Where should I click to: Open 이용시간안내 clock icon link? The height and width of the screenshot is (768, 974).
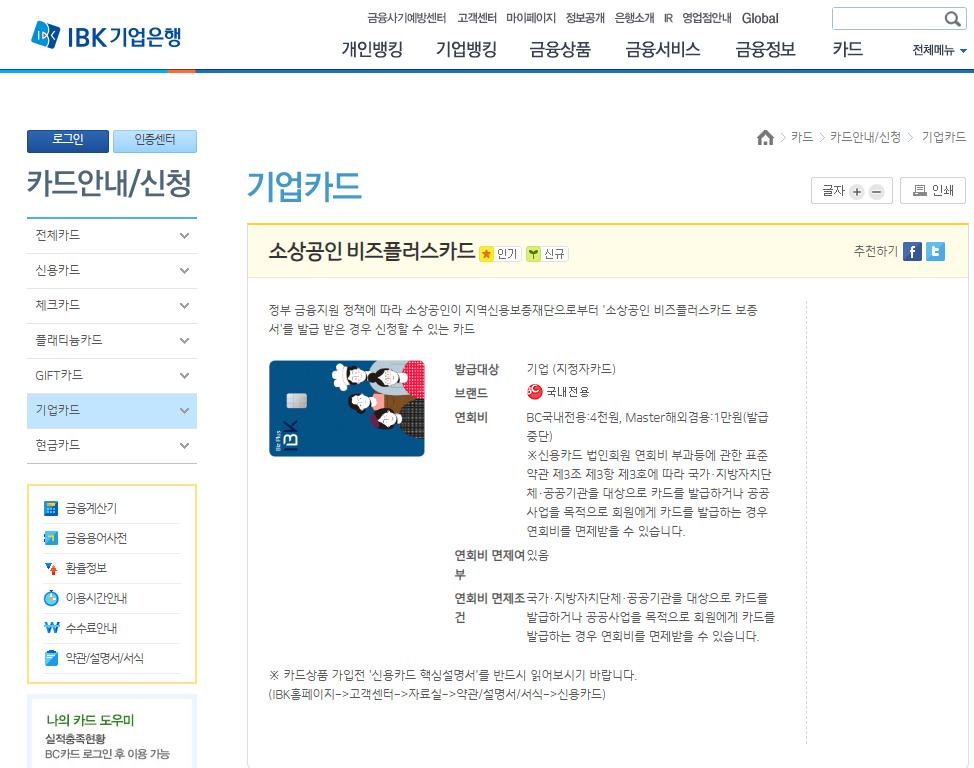tap(52, 598)
